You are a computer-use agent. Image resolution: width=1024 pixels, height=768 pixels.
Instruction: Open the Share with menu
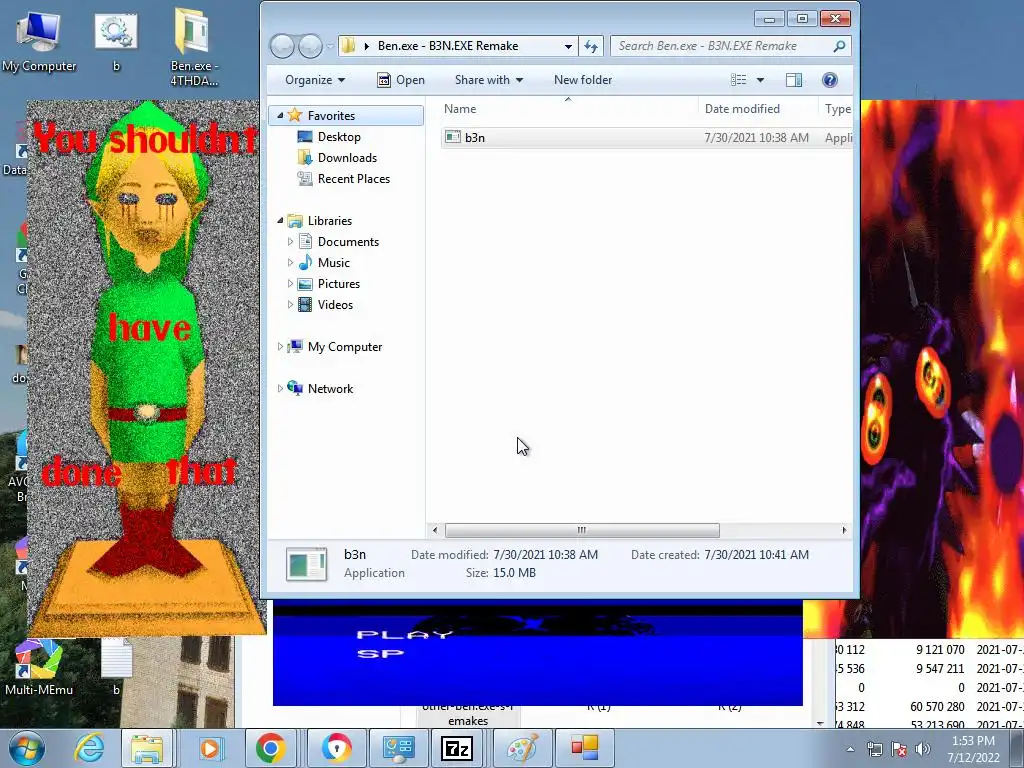488,80
